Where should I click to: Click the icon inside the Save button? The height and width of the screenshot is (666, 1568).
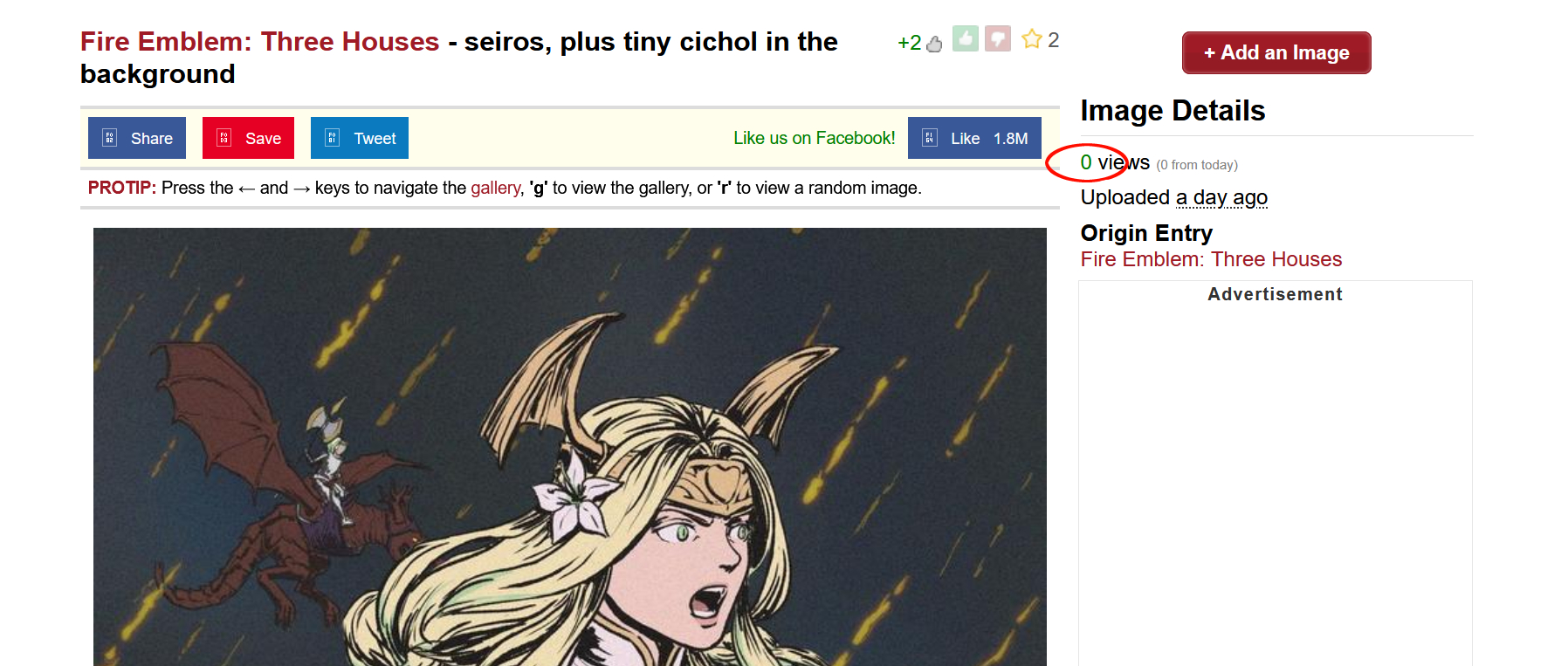coord(224,138)
